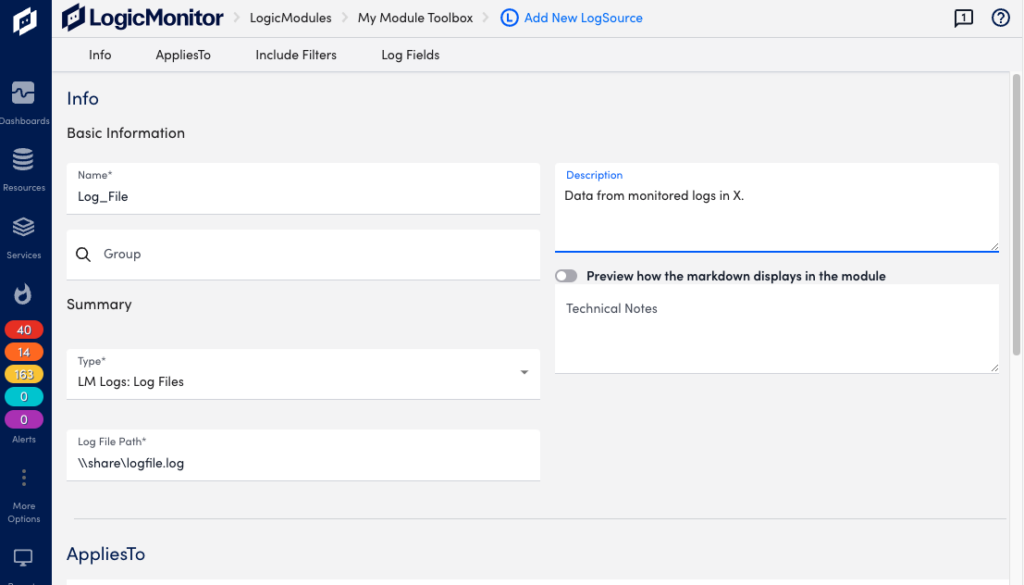The height and width of the screenshot is (585, 1024).
Task: Switch to the Log Fields tab
Action: [410, 55]
